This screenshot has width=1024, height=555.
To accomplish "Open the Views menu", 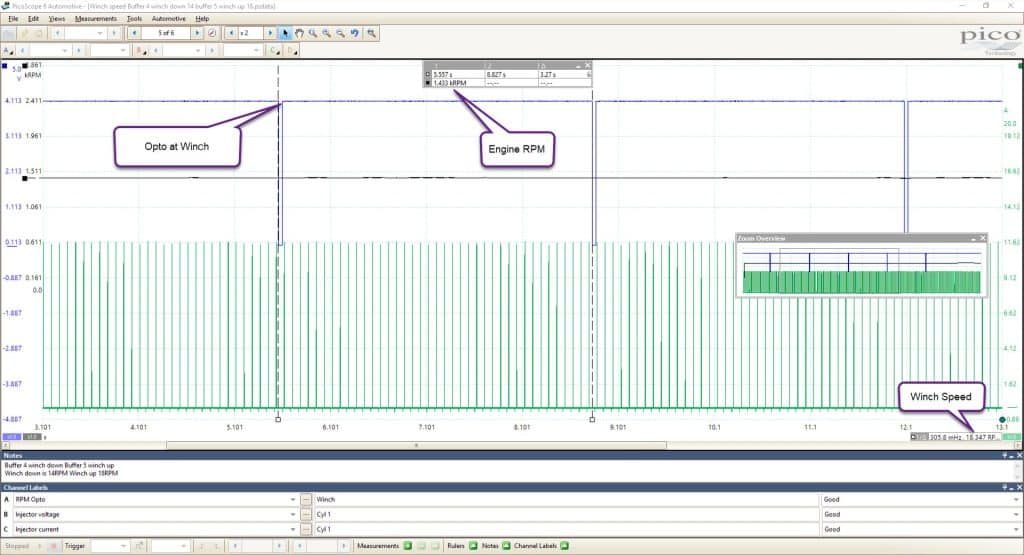I will click(57, 19).
